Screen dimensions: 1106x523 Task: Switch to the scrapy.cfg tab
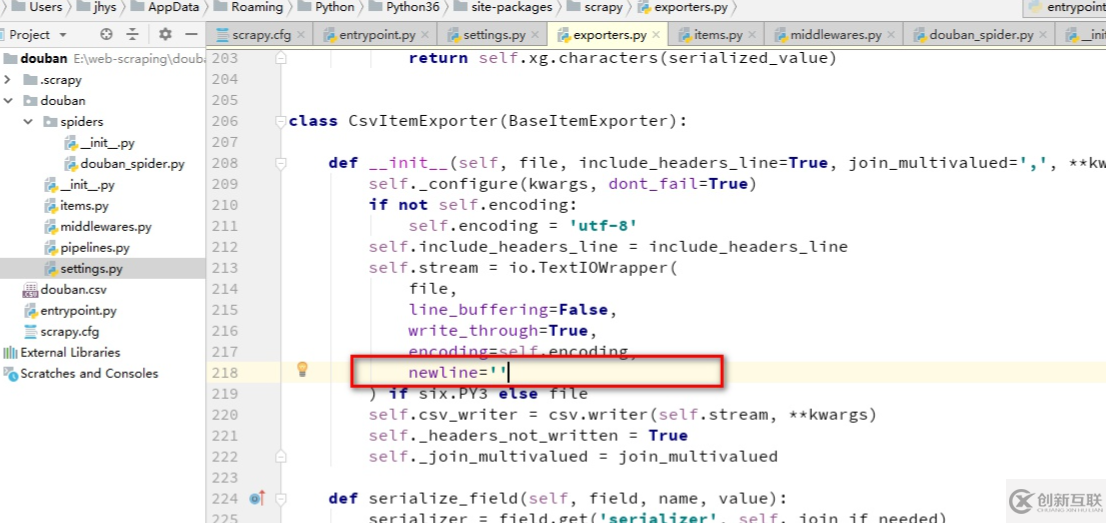click(259, 35)
